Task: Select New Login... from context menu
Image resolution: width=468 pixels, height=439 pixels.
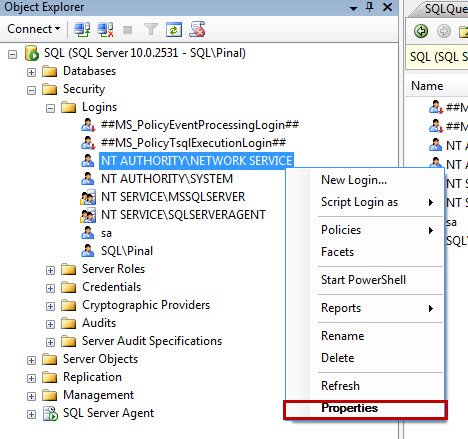Action: coord(354,180)
